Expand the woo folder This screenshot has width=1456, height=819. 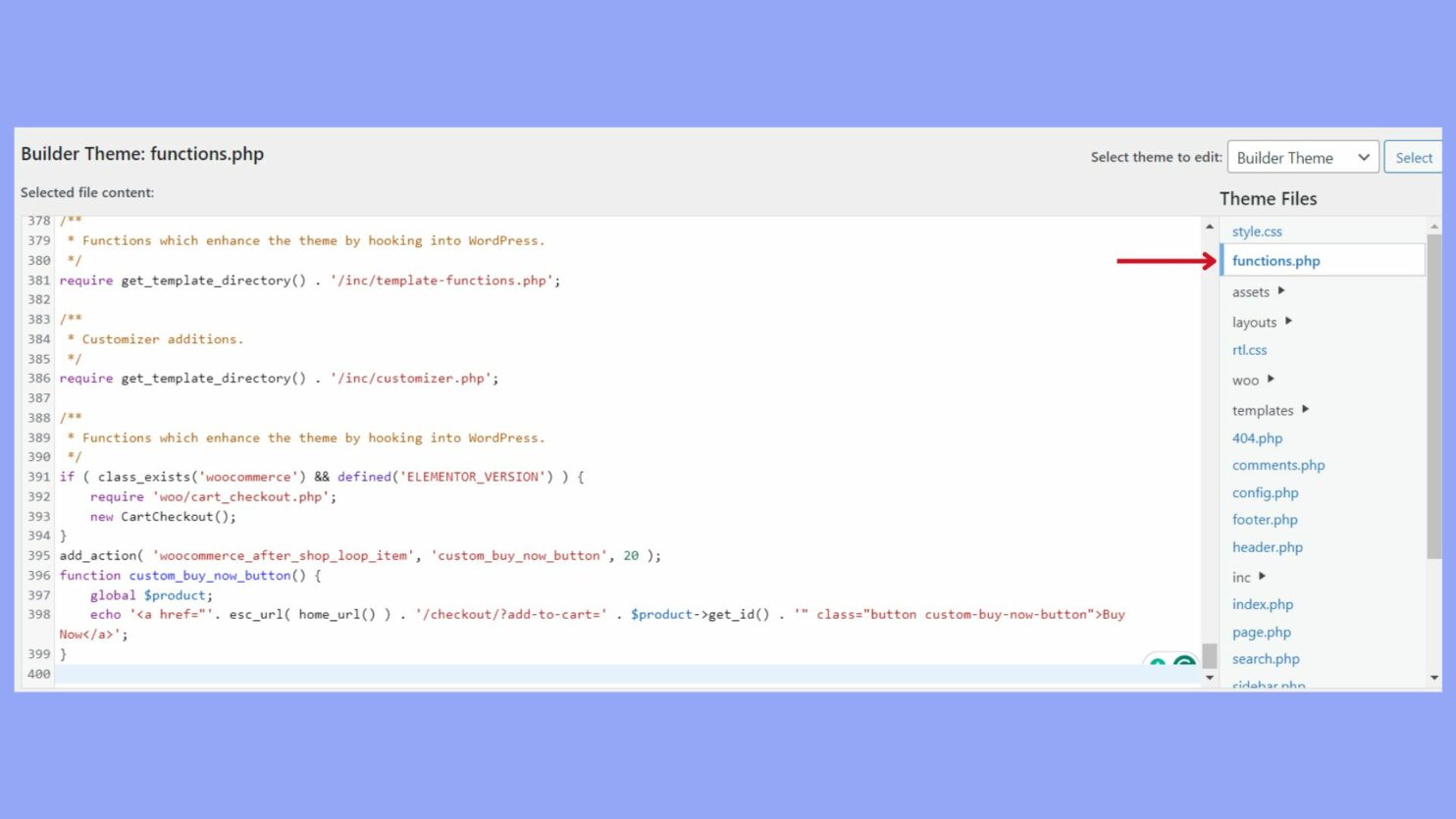coord(1244,380)
